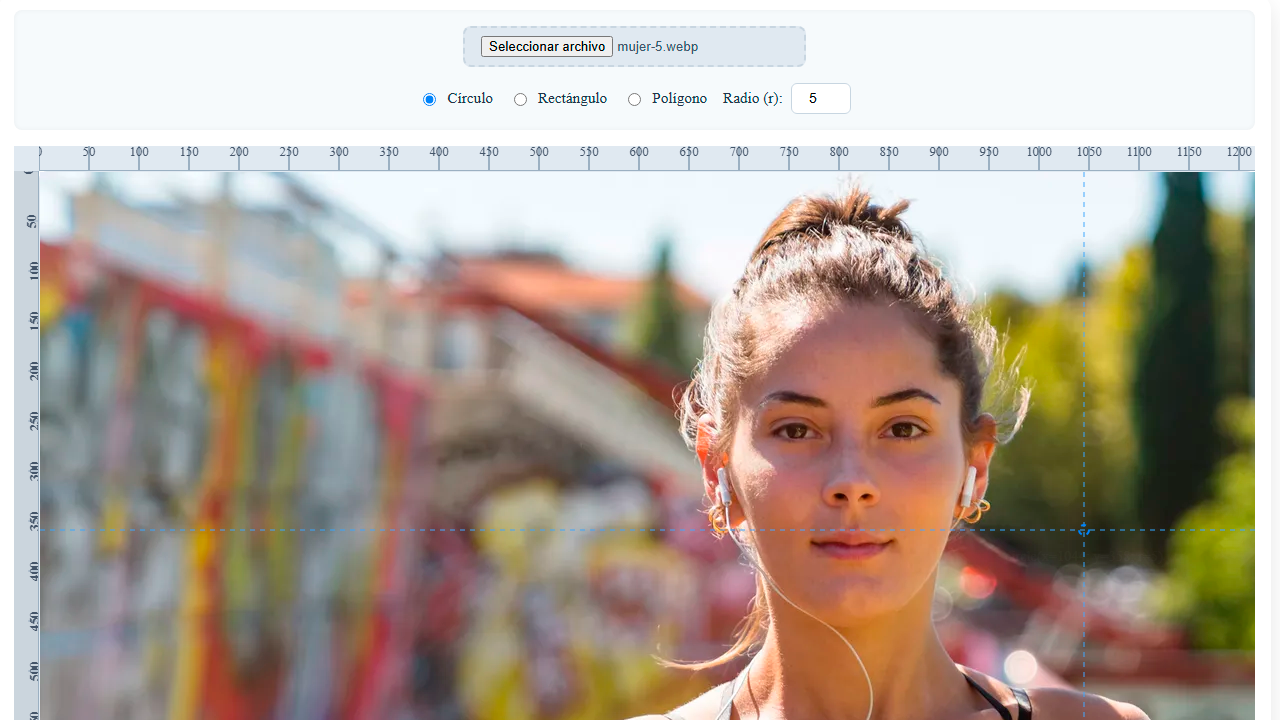Click the 100 mark on vertical ruler
Screen dimensions: 1280x720
[34, 271]
